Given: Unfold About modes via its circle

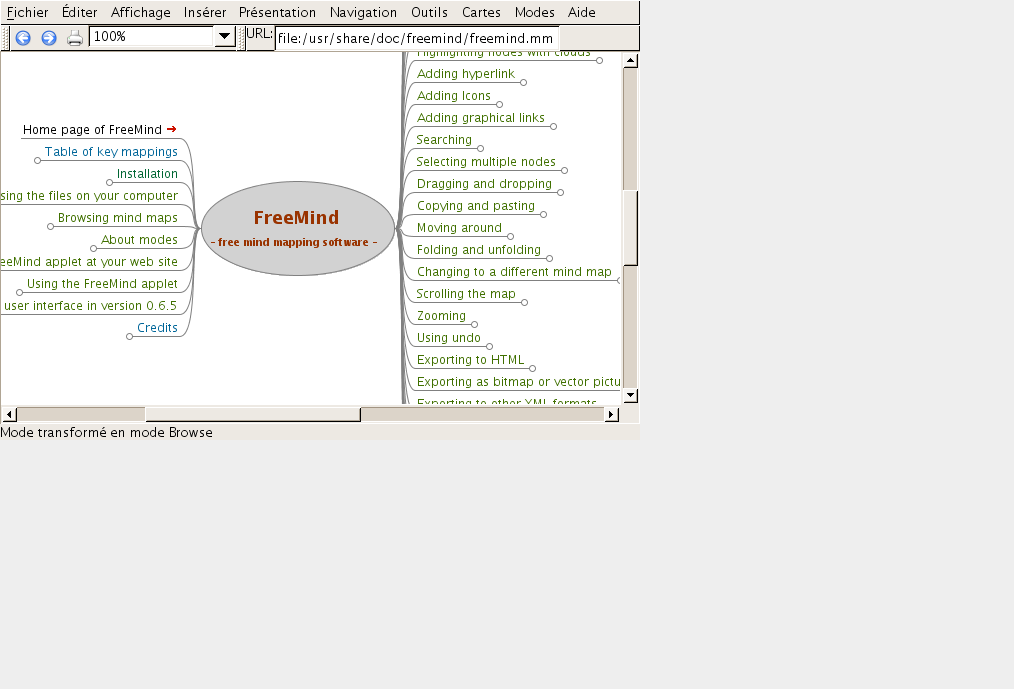Looking at the screenshot, I should coord(94,248).
